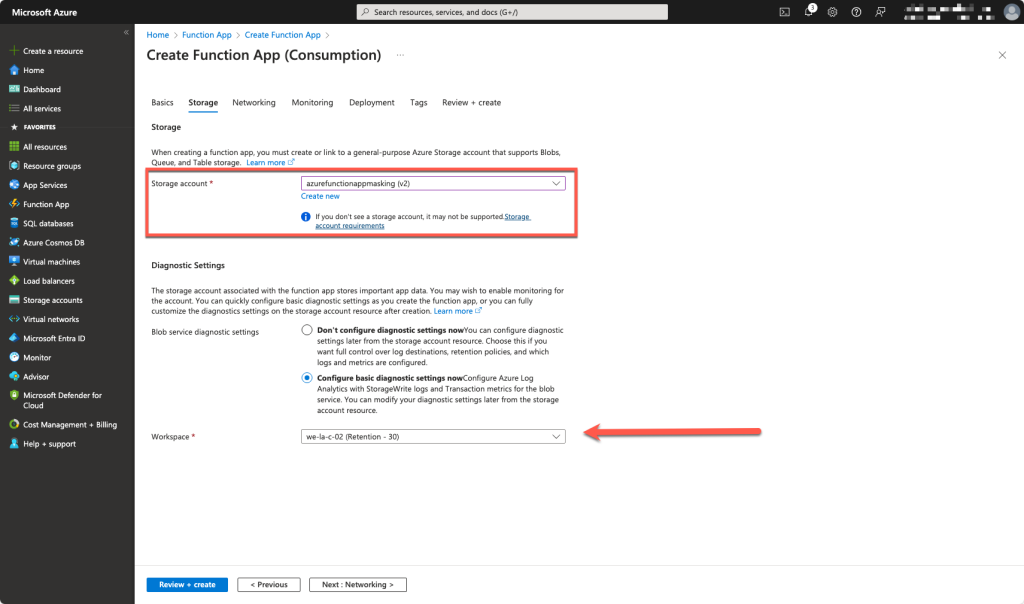
Task: Select the Storage tab
Action: click(203, 103)
